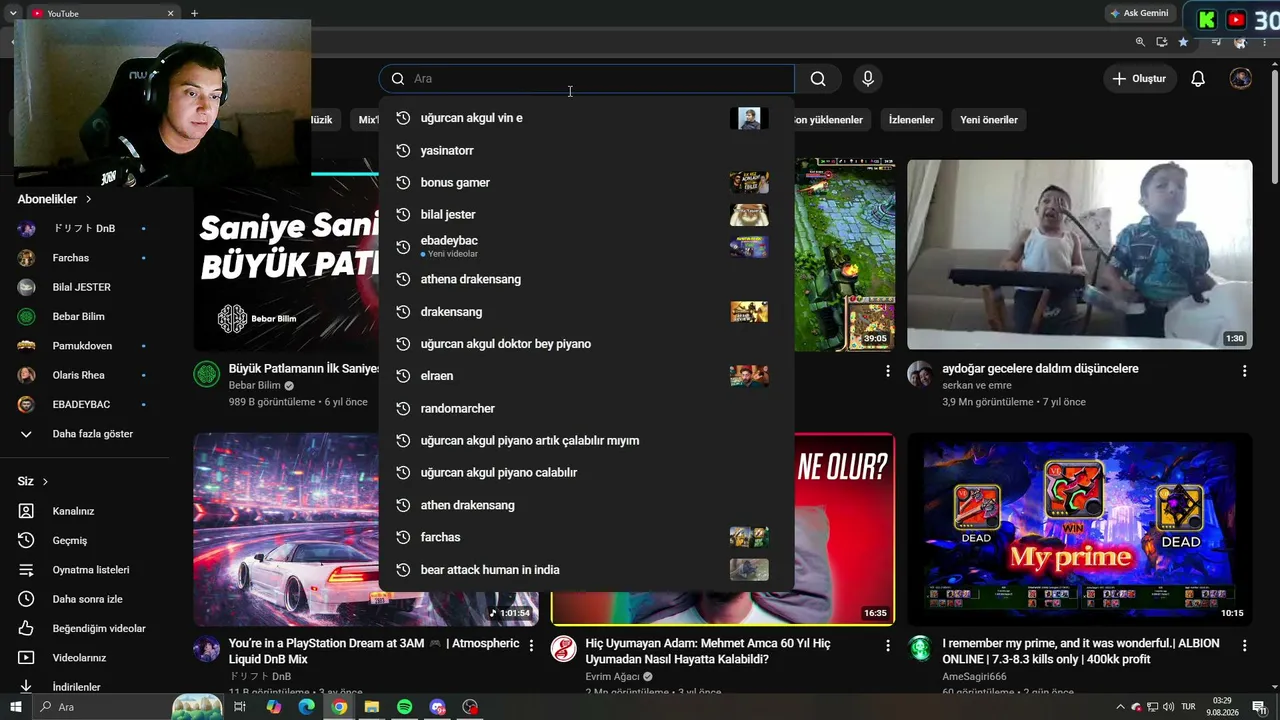The height and width of the screenshot is (720, 1280).
Task: Select the İzlenenler filter chip
Action: point(911,120)
